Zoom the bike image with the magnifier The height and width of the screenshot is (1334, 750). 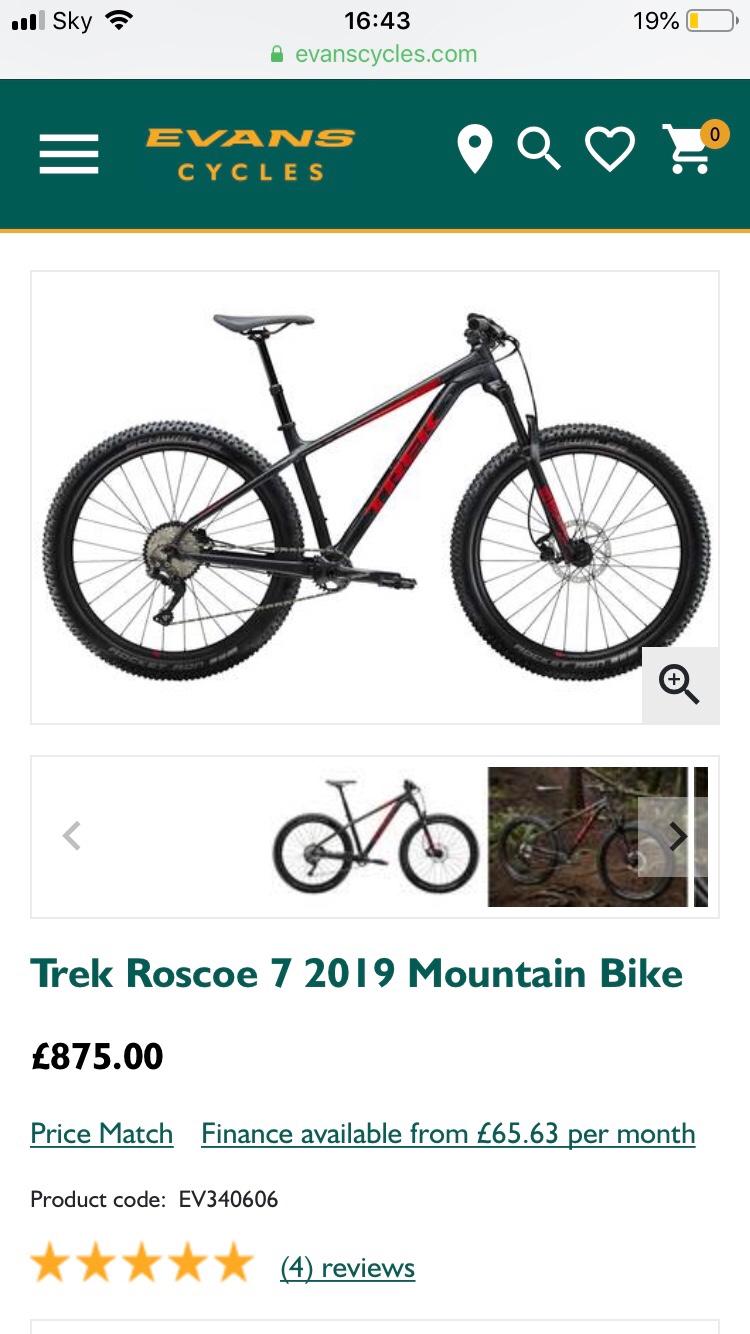click(680, 685)
